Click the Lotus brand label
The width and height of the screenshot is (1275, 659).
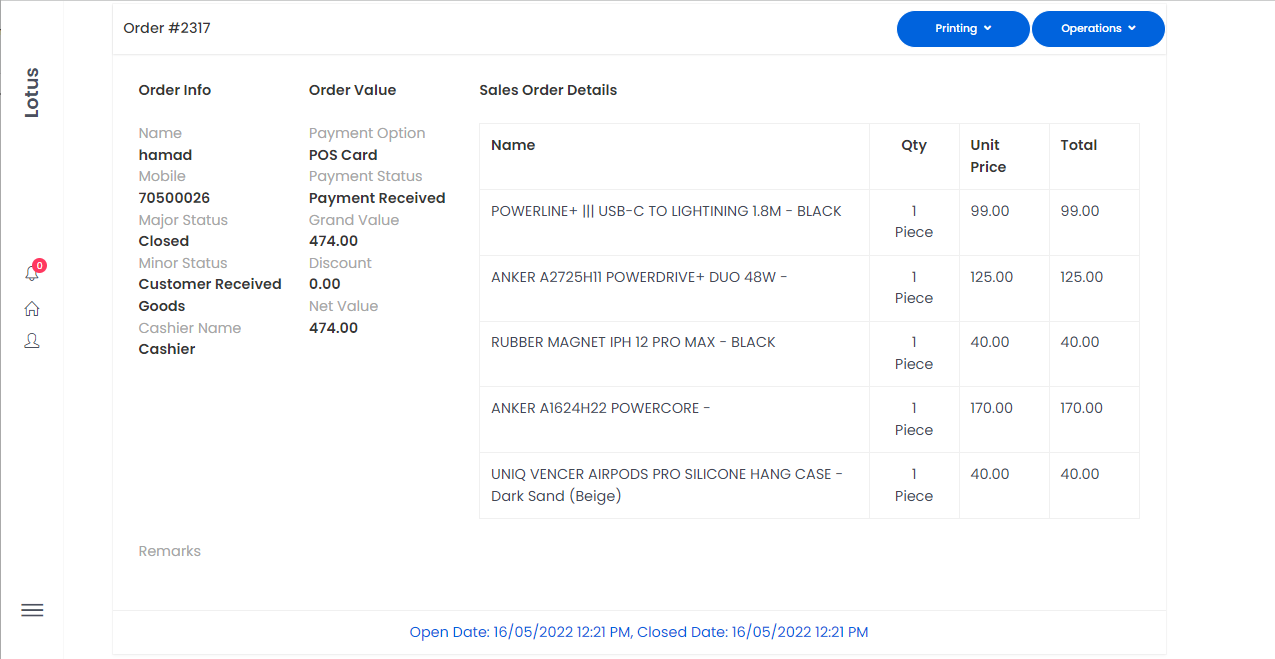pyautogui.click(x=32, y=93)
